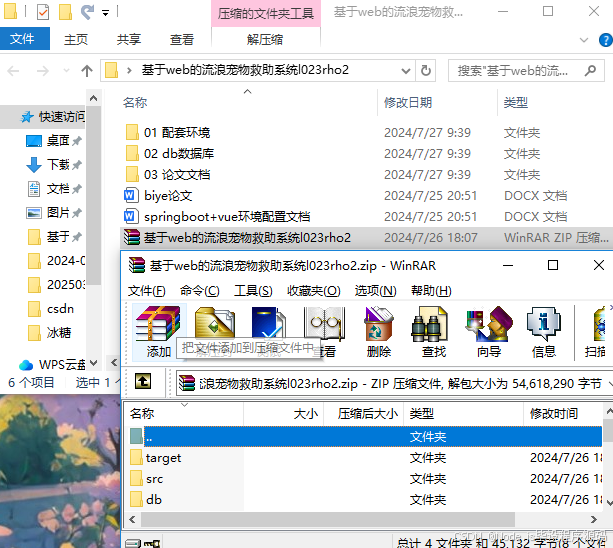Screen dimensions: 613x548
Task: Open the Wizard (向导) tool in WinRAR
Action: pos(489,331)
